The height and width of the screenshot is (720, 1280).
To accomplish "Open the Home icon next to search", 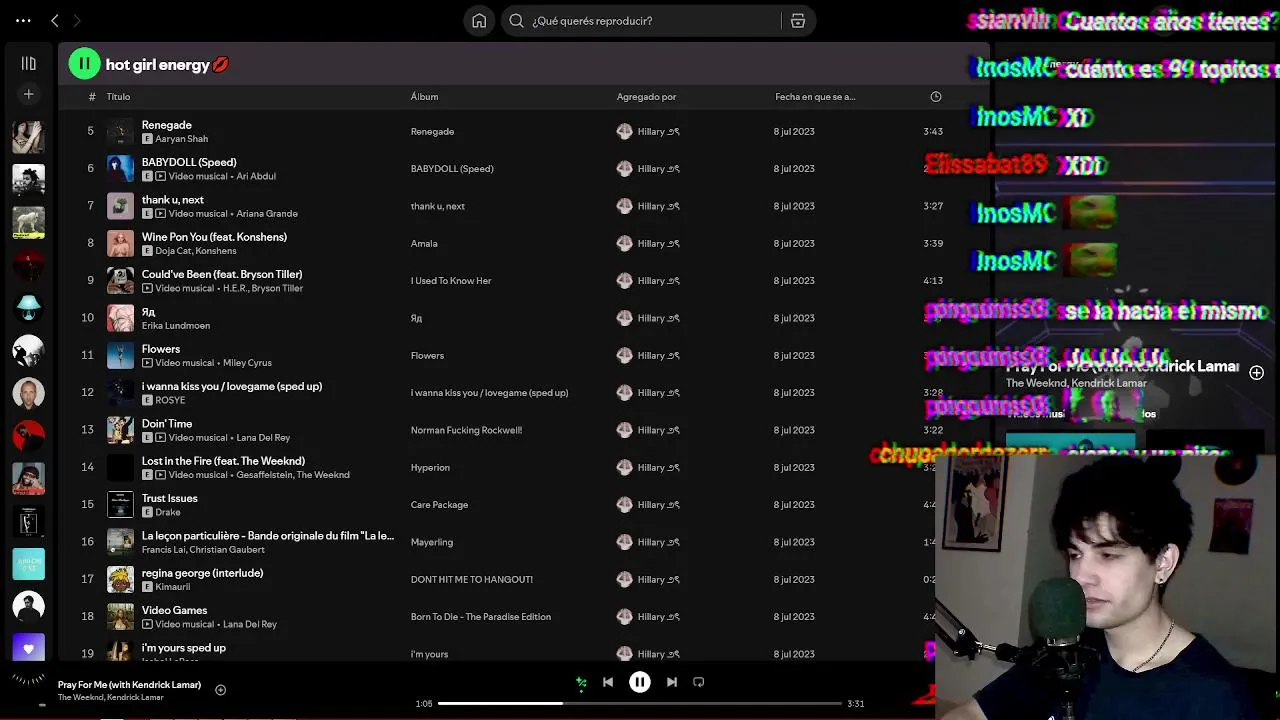I will click(479, 20).
